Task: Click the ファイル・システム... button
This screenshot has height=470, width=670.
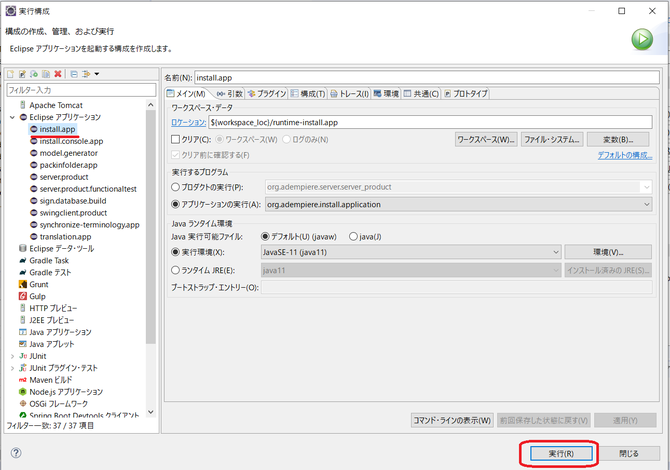Action: [x=552, y=140]
